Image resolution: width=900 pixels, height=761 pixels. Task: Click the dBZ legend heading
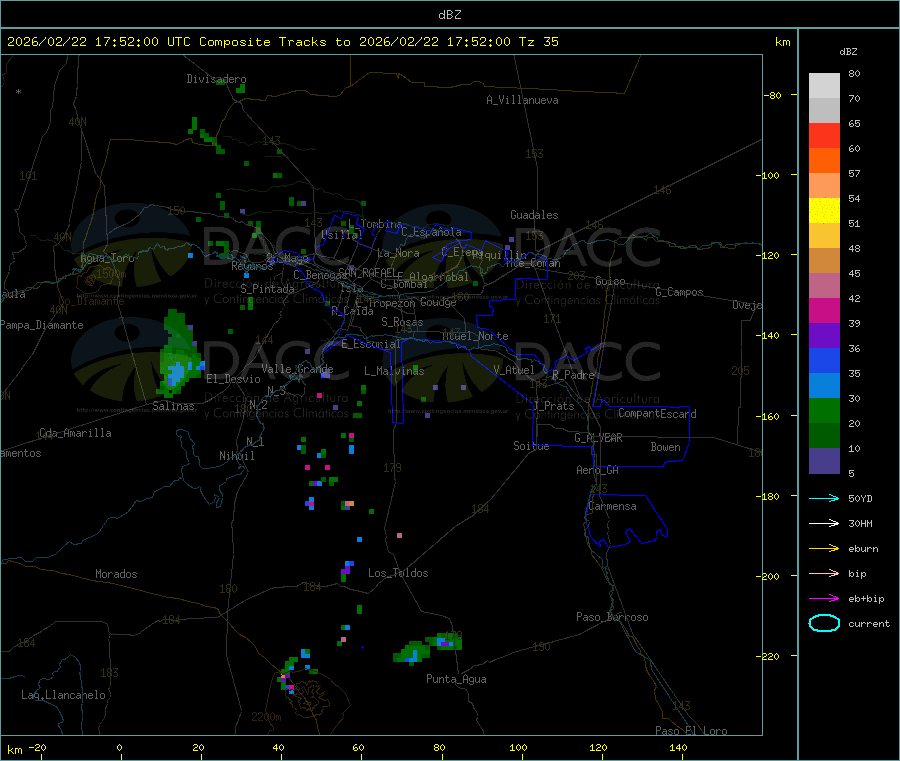coord(848,52)
